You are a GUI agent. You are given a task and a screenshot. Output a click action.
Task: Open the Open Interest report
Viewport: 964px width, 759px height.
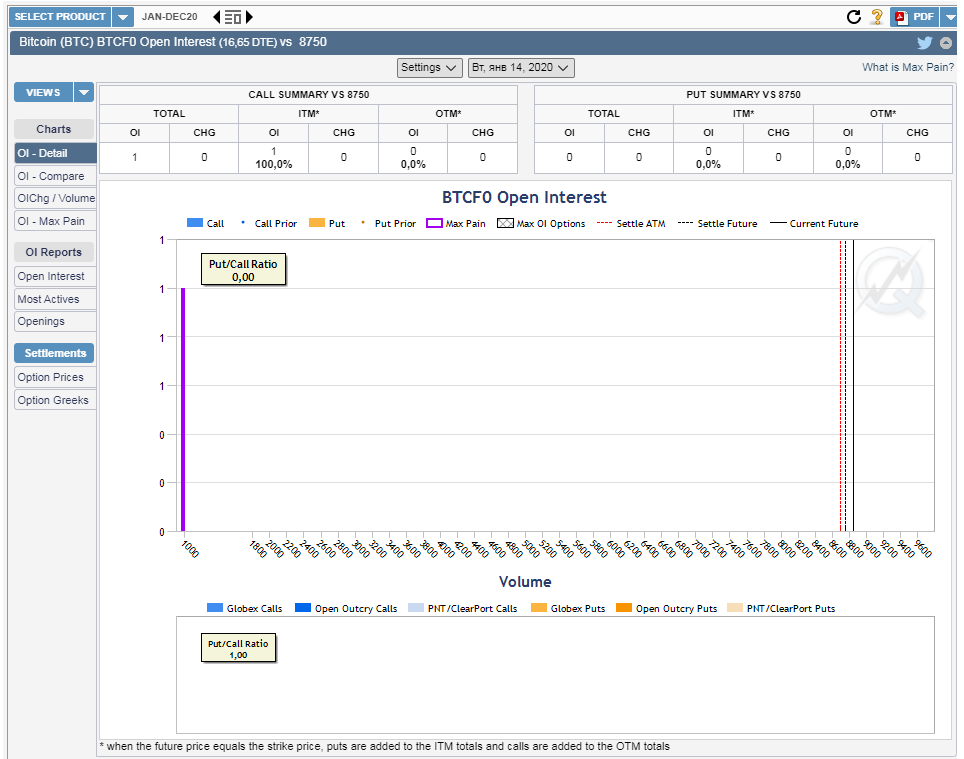(x=55, y=277)
